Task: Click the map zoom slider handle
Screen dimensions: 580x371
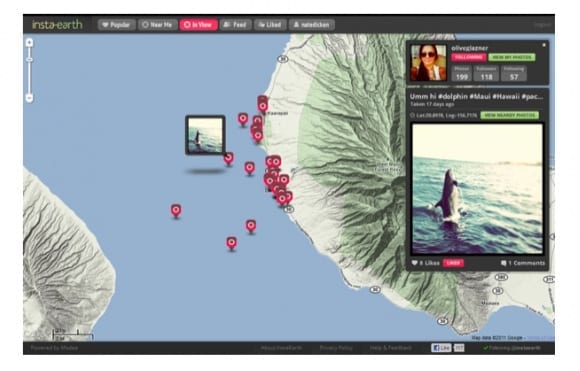Action: (x=29, y=60)
